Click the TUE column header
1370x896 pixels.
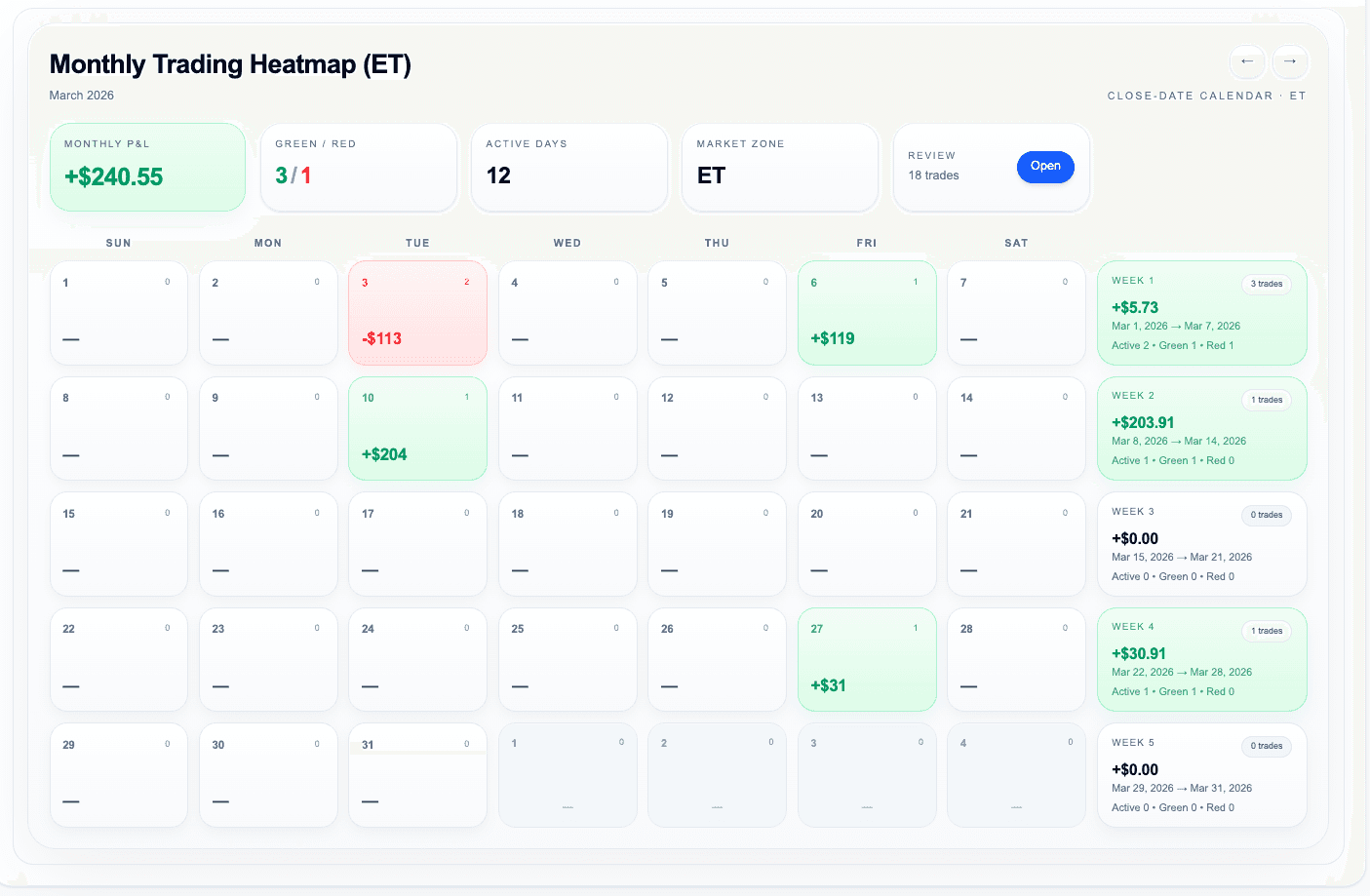[x=417, y=243]
